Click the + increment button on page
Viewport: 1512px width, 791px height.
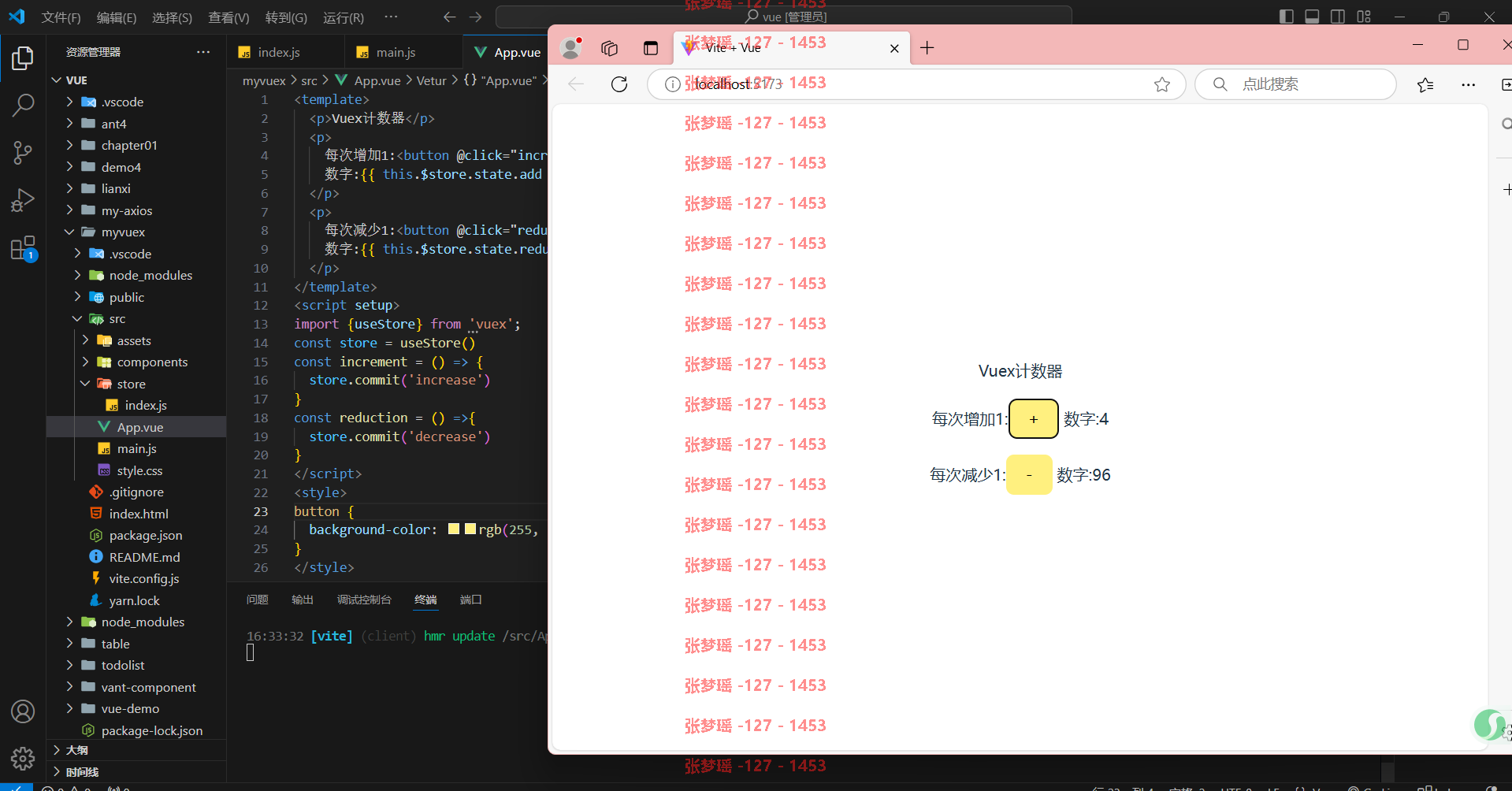coord(1034,419)
